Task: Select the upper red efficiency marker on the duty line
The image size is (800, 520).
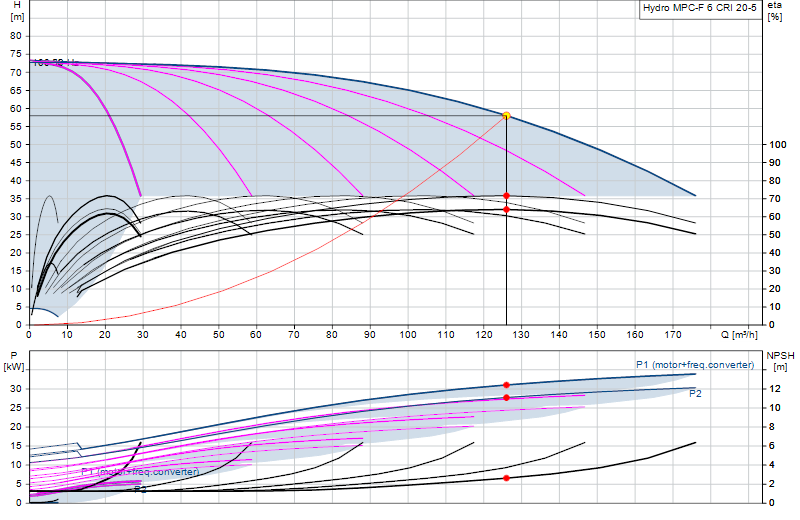Action: pos(506,196)
